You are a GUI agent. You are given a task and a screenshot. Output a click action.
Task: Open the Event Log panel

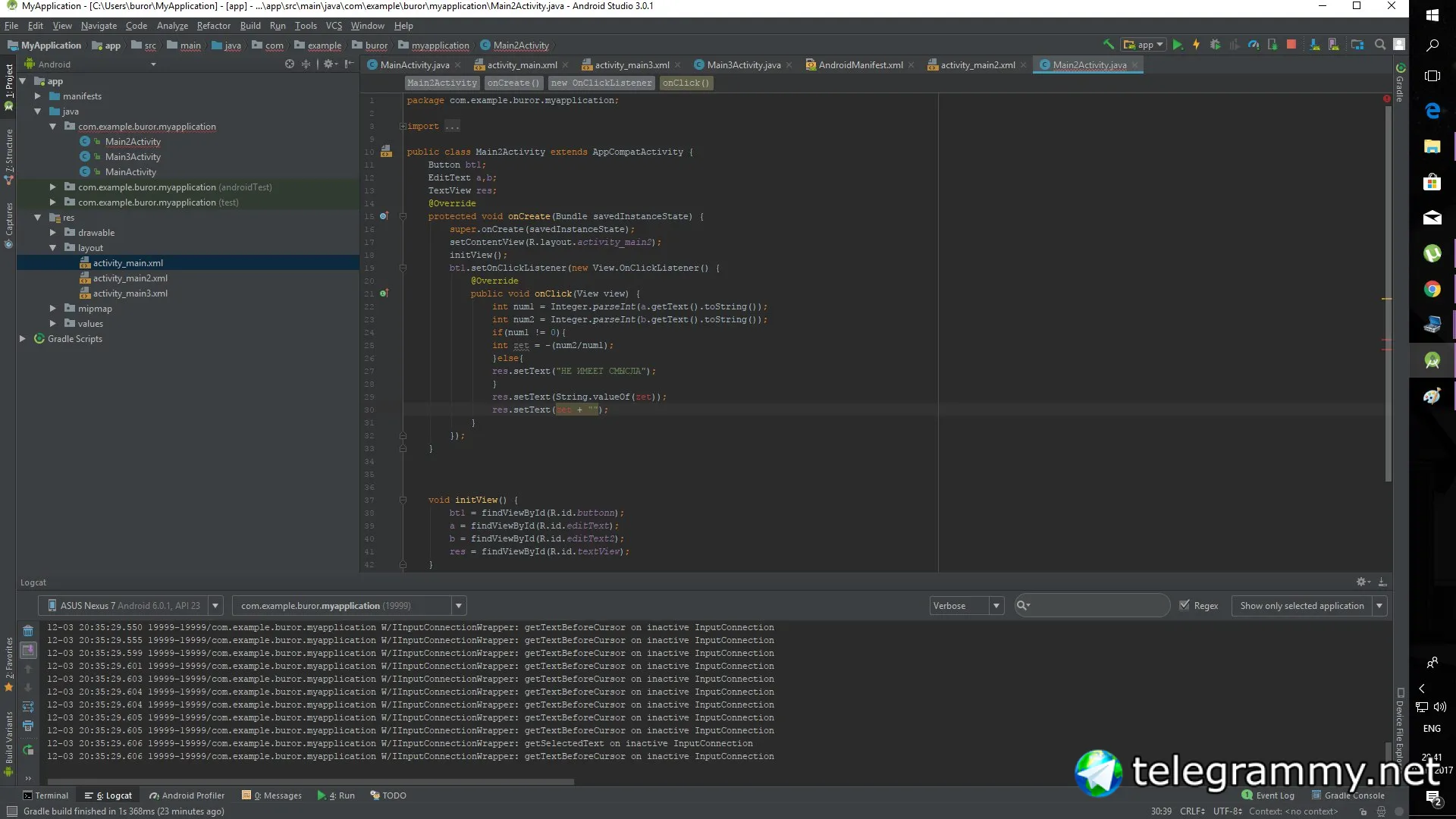[x=1268, y=795]
